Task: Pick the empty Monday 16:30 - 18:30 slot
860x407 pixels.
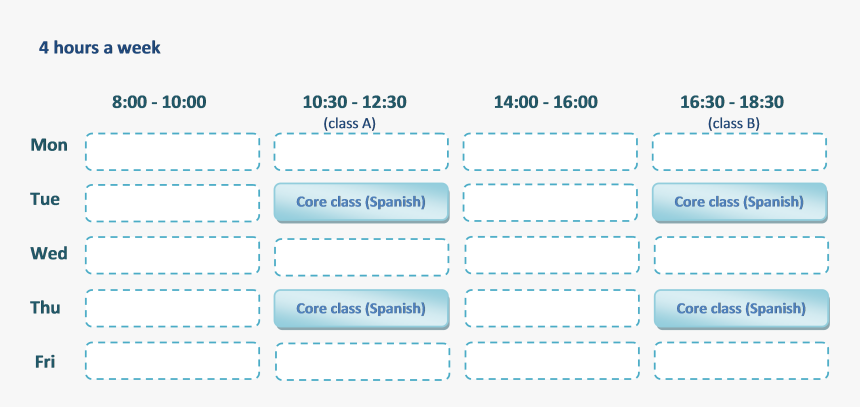Action: (739, 152)
